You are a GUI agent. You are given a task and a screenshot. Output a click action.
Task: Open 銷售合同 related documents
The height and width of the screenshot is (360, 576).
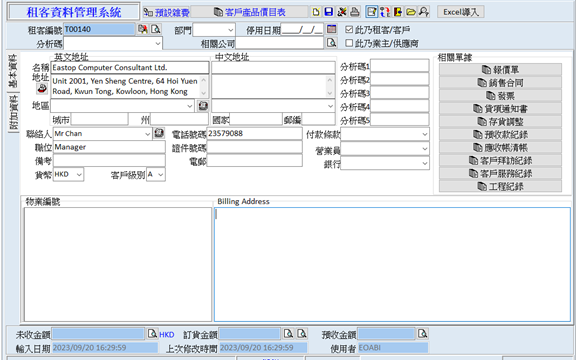(500, 83)
